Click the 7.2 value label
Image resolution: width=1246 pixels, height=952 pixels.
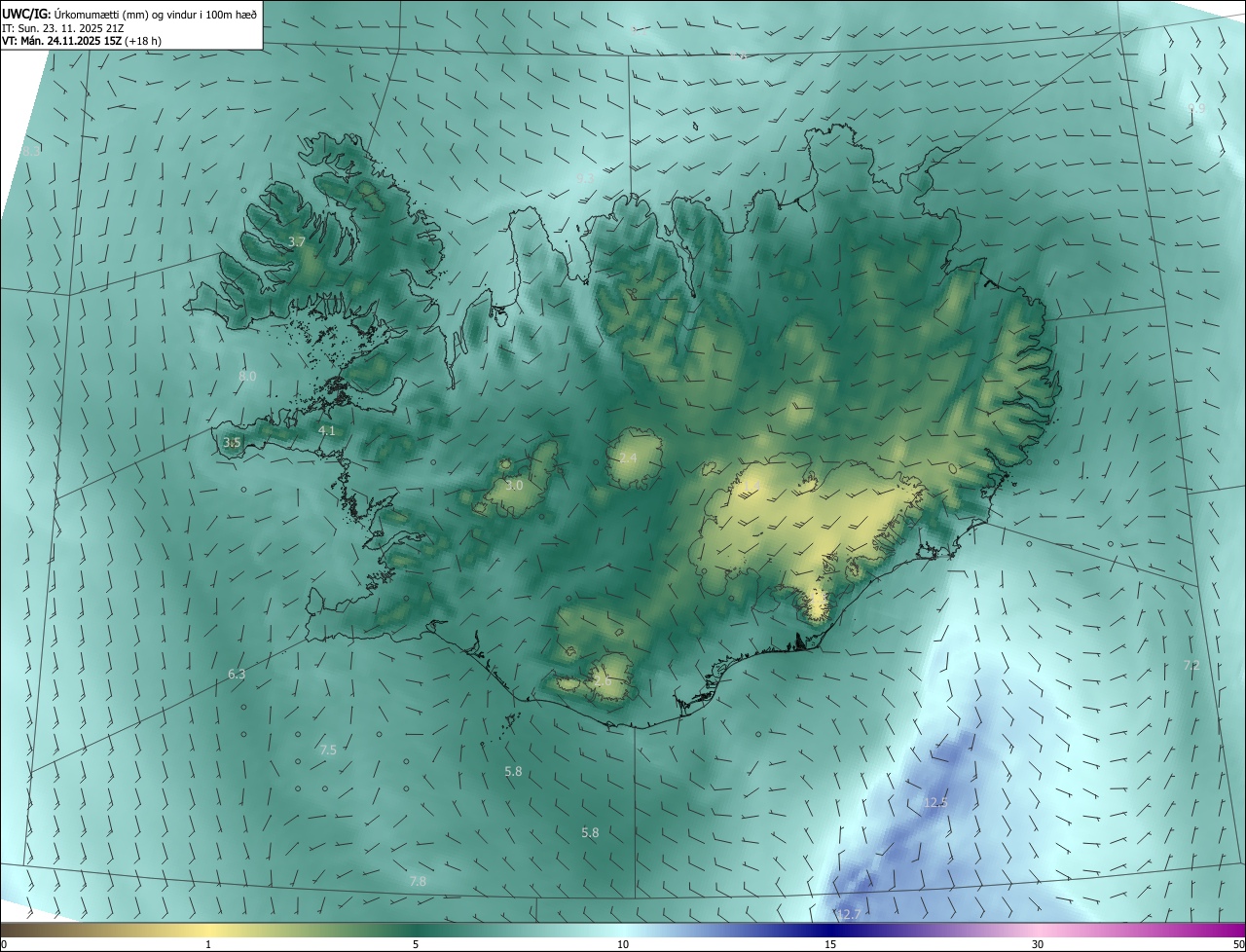[1191, 665]
